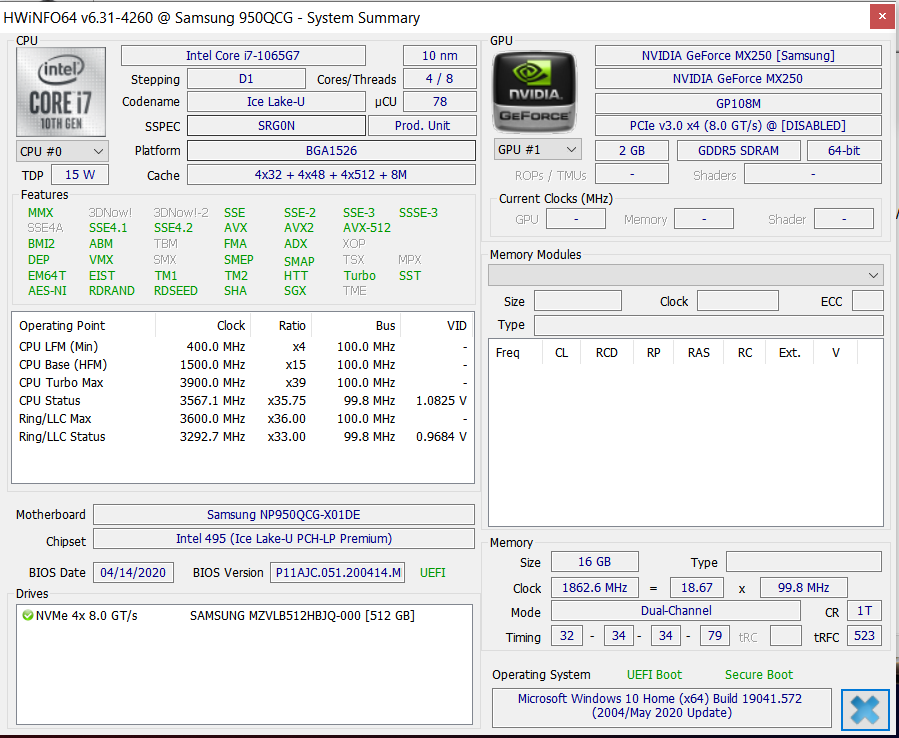Click the Intel 495 chipset field
This screenshot has height=738, width=899.
284,538
